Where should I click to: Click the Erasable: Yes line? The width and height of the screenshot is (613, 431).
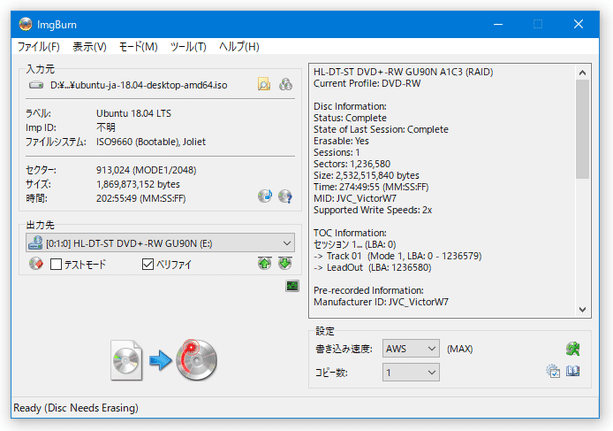[341, 141]
